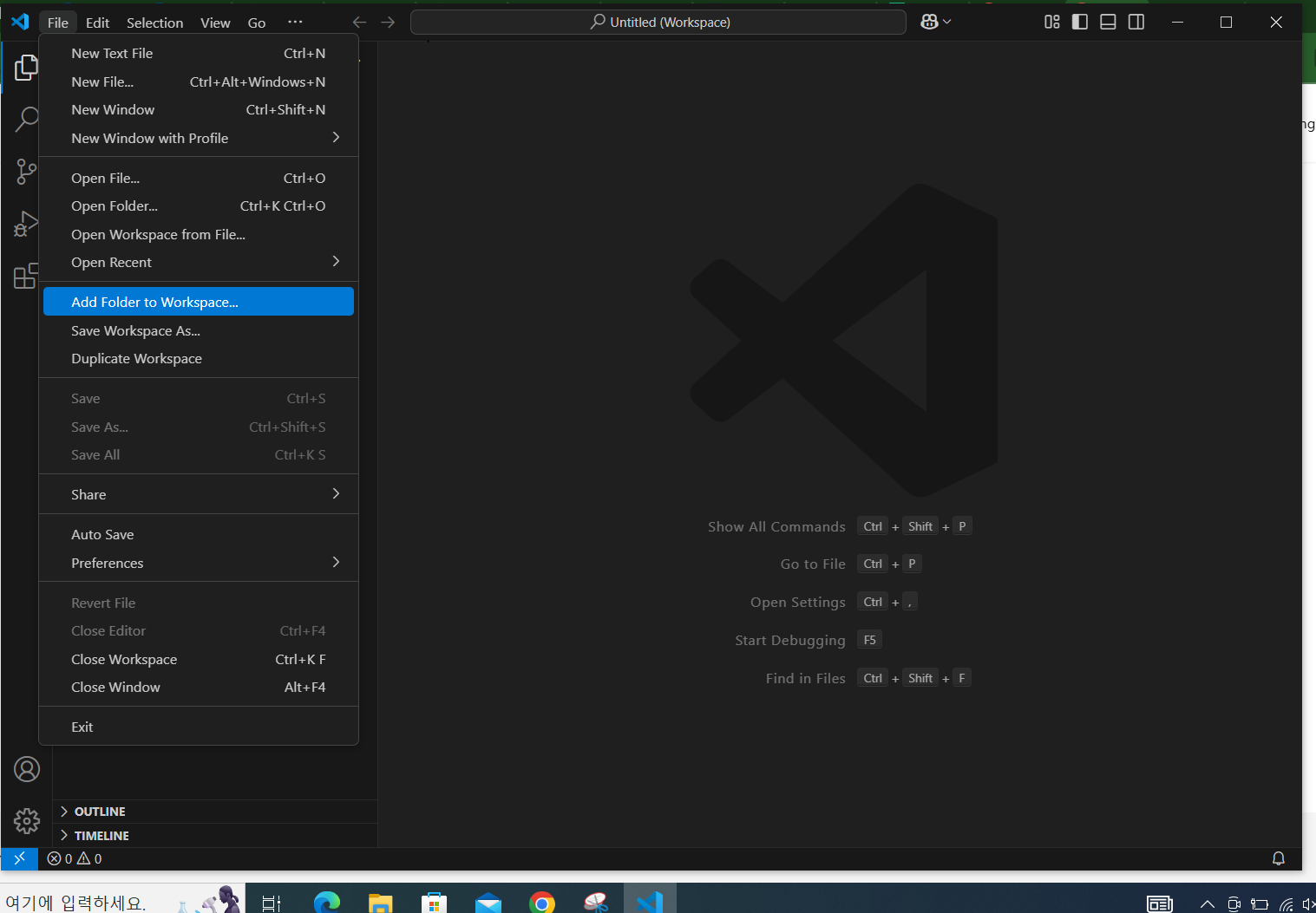Open the notifications bell icon
The width and height of the screenshot is (1316, 913).
1278,858
